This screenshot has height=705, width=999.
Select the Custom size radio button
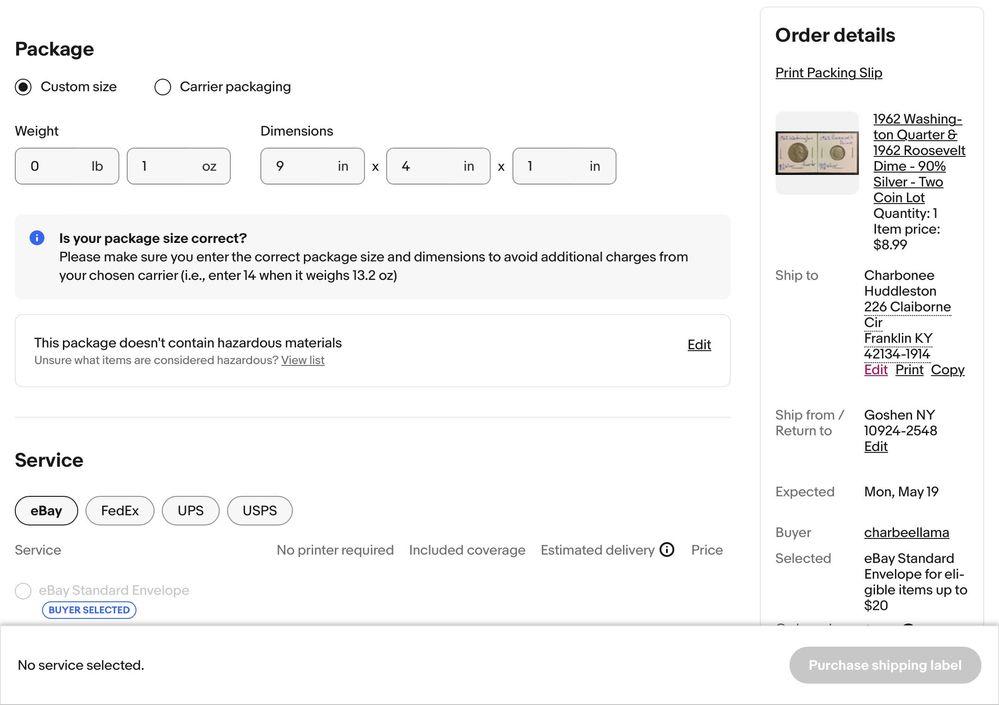(23, 87)
